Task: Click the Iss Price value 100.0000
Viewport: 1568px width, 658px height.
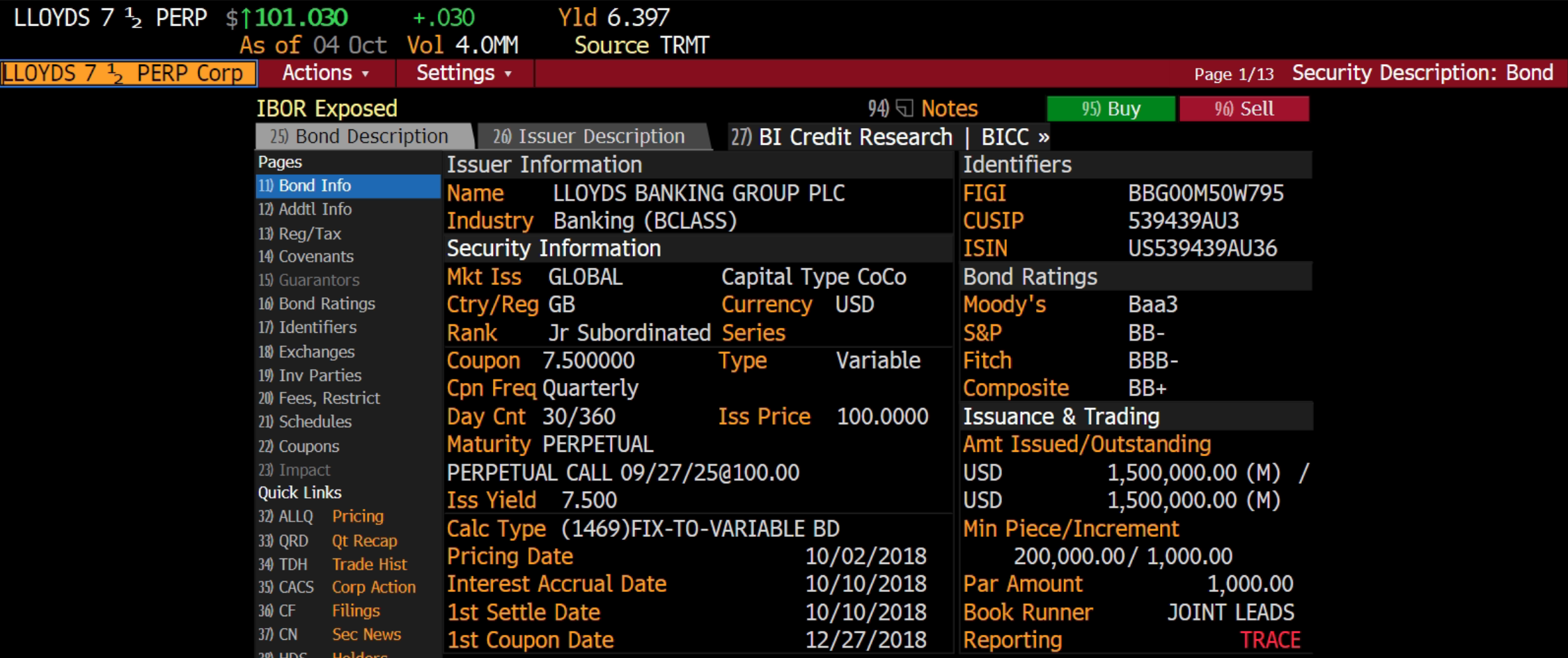Action: [x=882, y=417]
